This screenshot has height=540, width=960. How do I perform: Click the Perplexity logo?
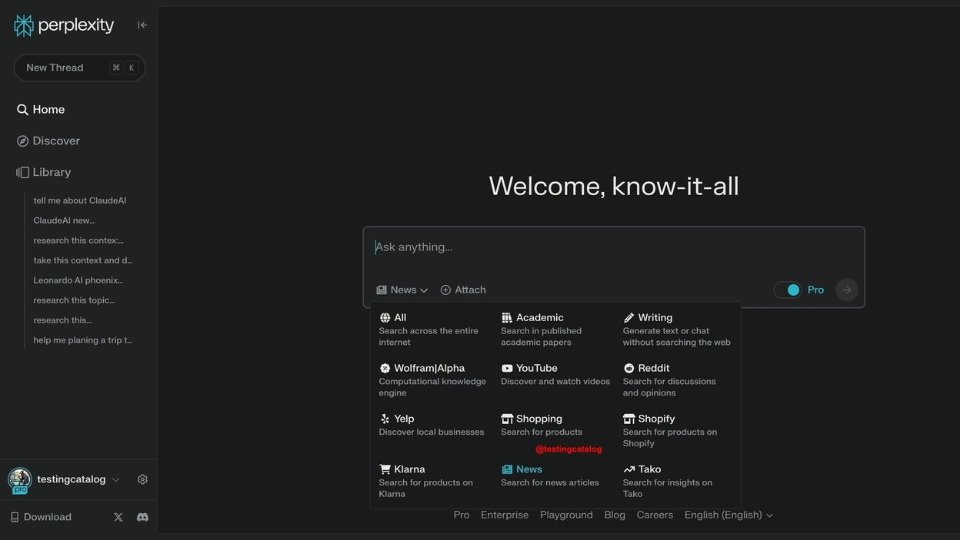click(64, 25)
